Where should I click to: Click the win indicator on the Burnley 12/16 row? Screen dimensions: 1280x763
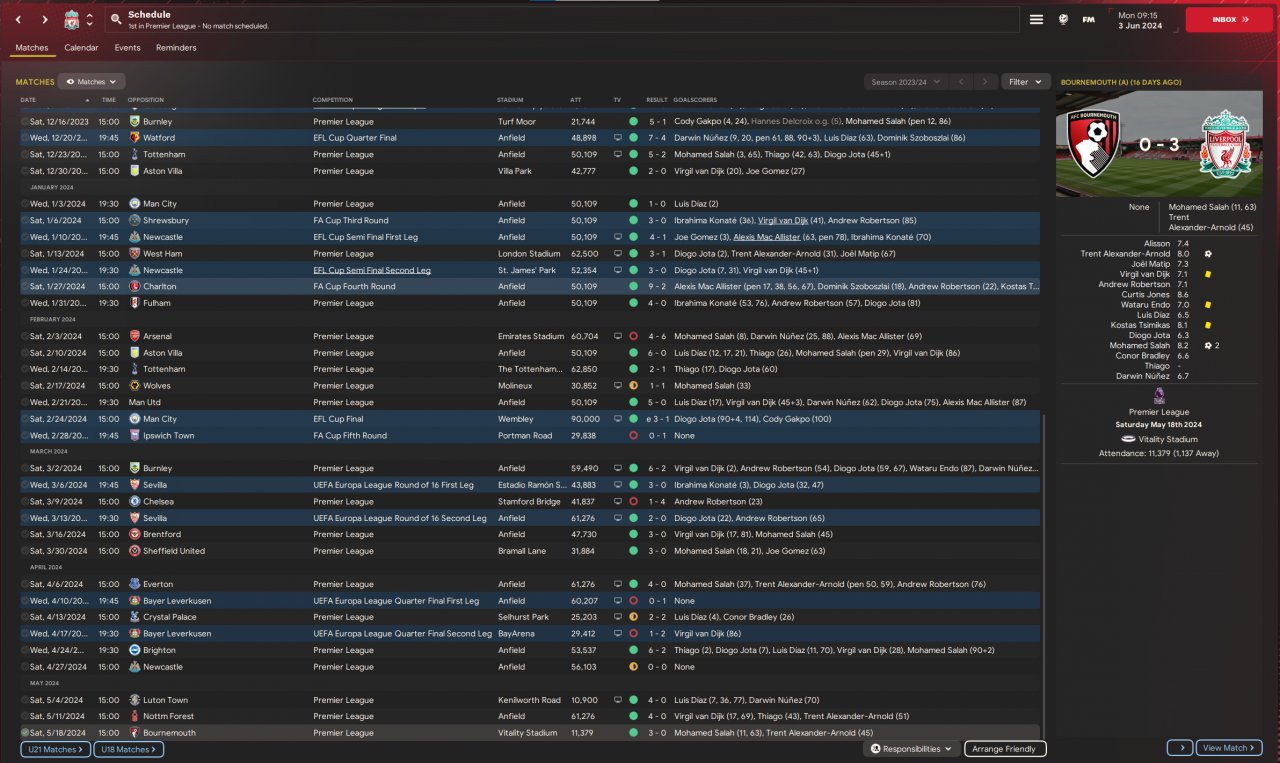pos(633,121)
